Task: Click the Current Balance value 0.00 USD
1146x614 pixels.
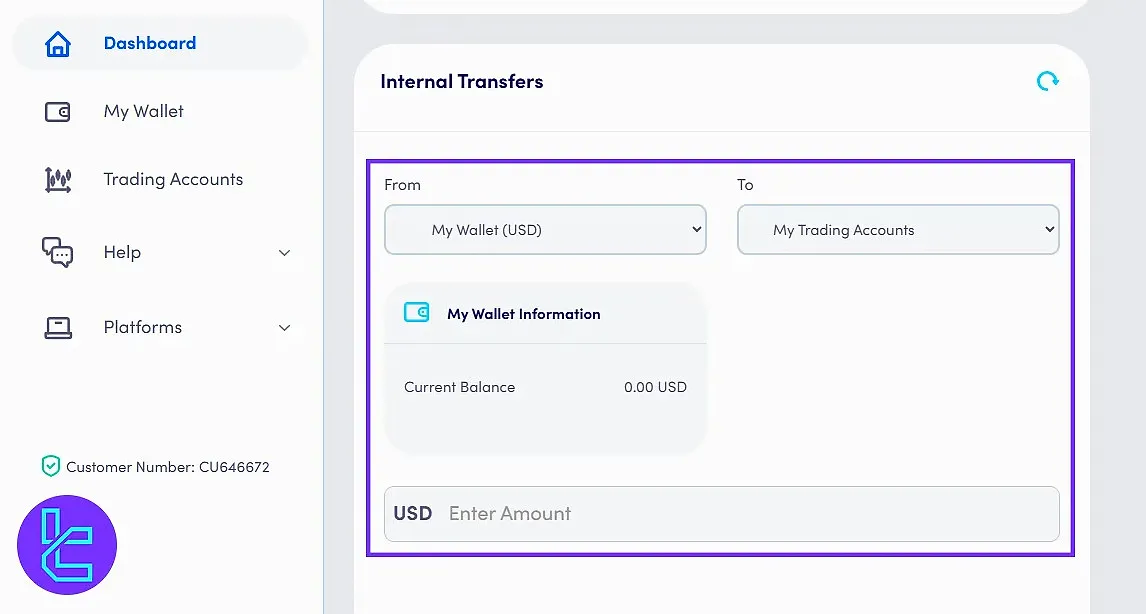Action: tap(656, 387)
